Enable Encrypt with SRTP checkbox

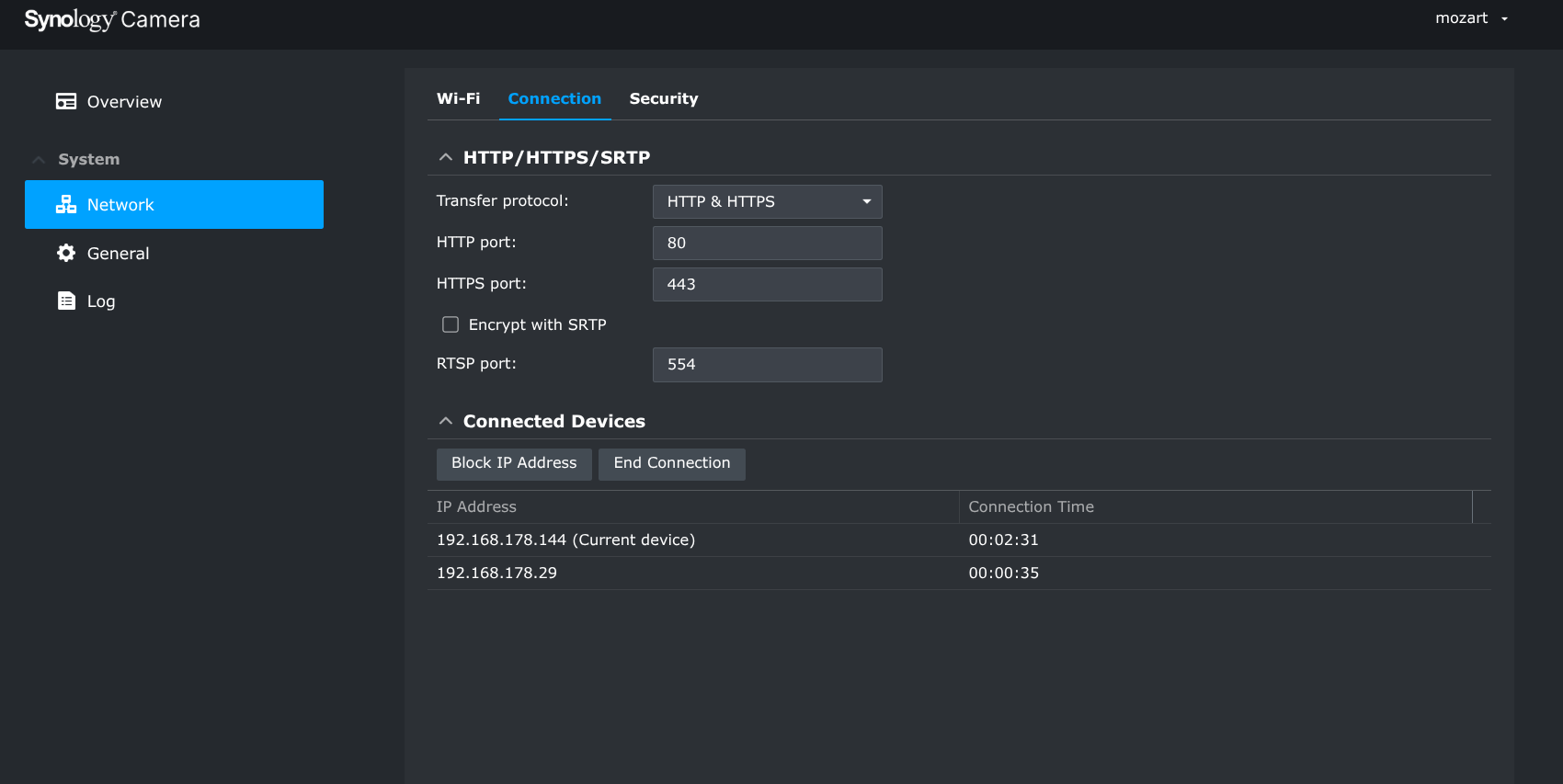pyautogui.click(x=451, y=324)
